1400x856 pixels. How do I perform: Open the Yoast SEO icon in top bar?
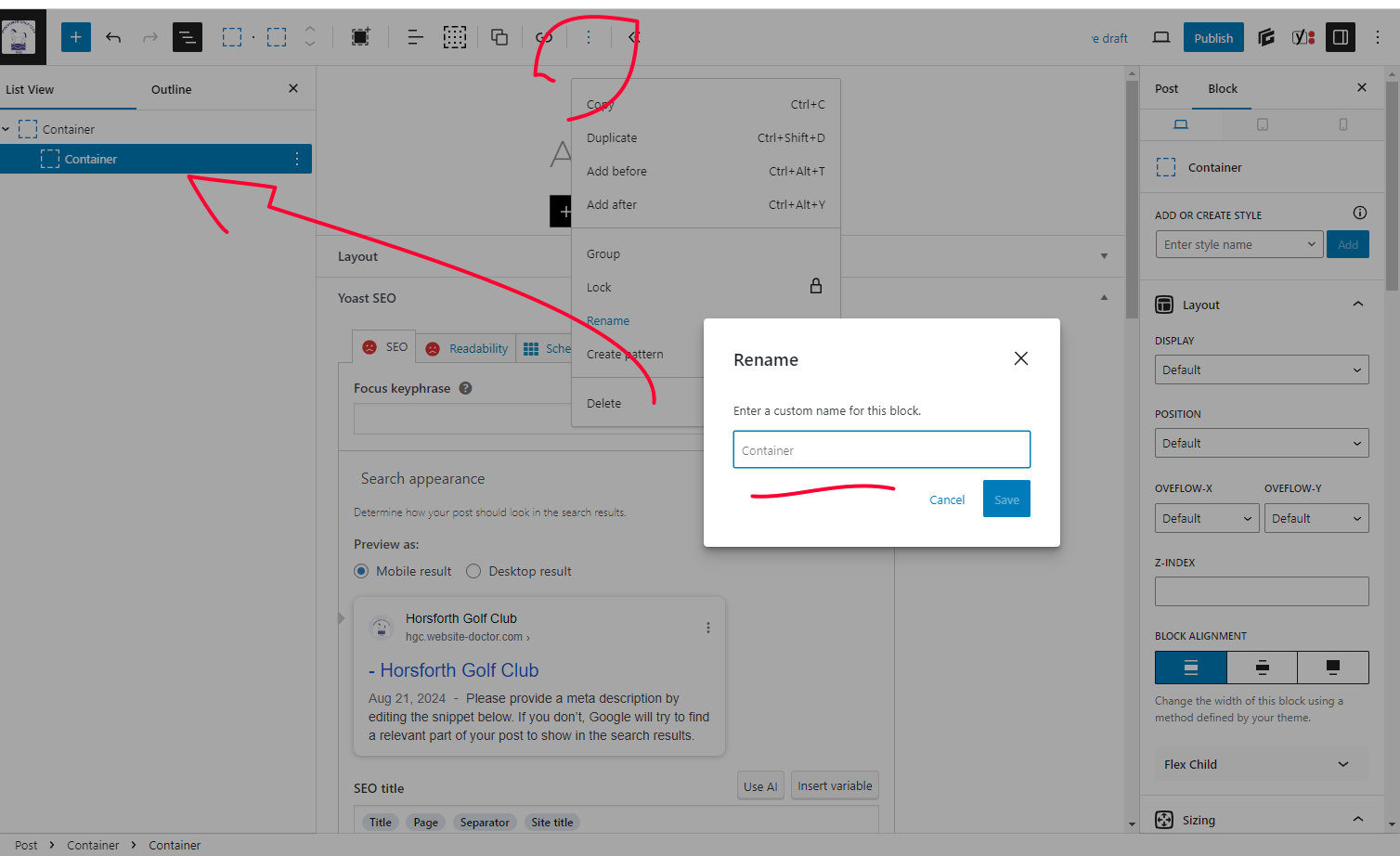pos(1303,37)
